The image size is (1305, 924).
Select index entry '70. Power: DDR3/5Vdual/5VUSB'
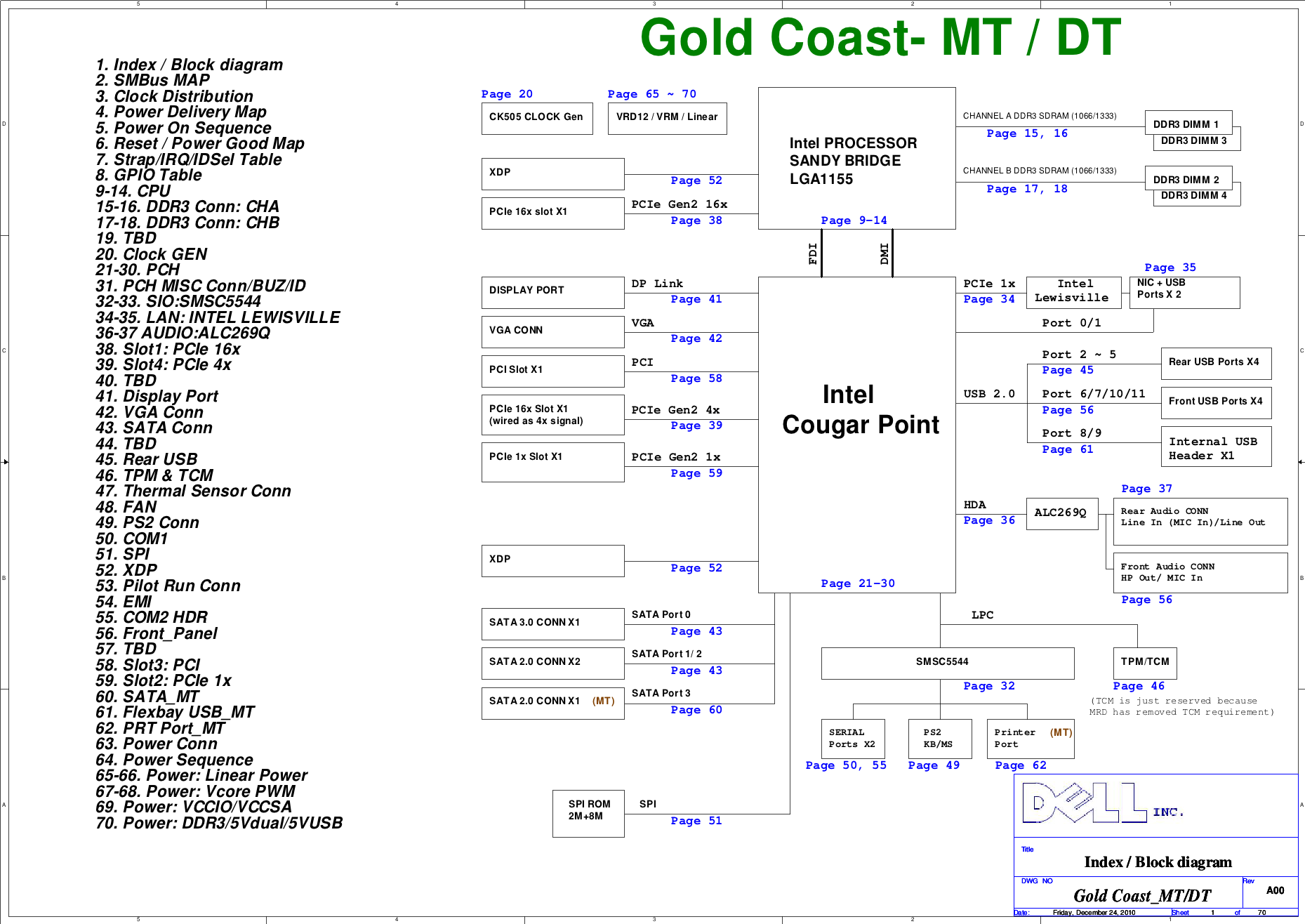point(219,823)
